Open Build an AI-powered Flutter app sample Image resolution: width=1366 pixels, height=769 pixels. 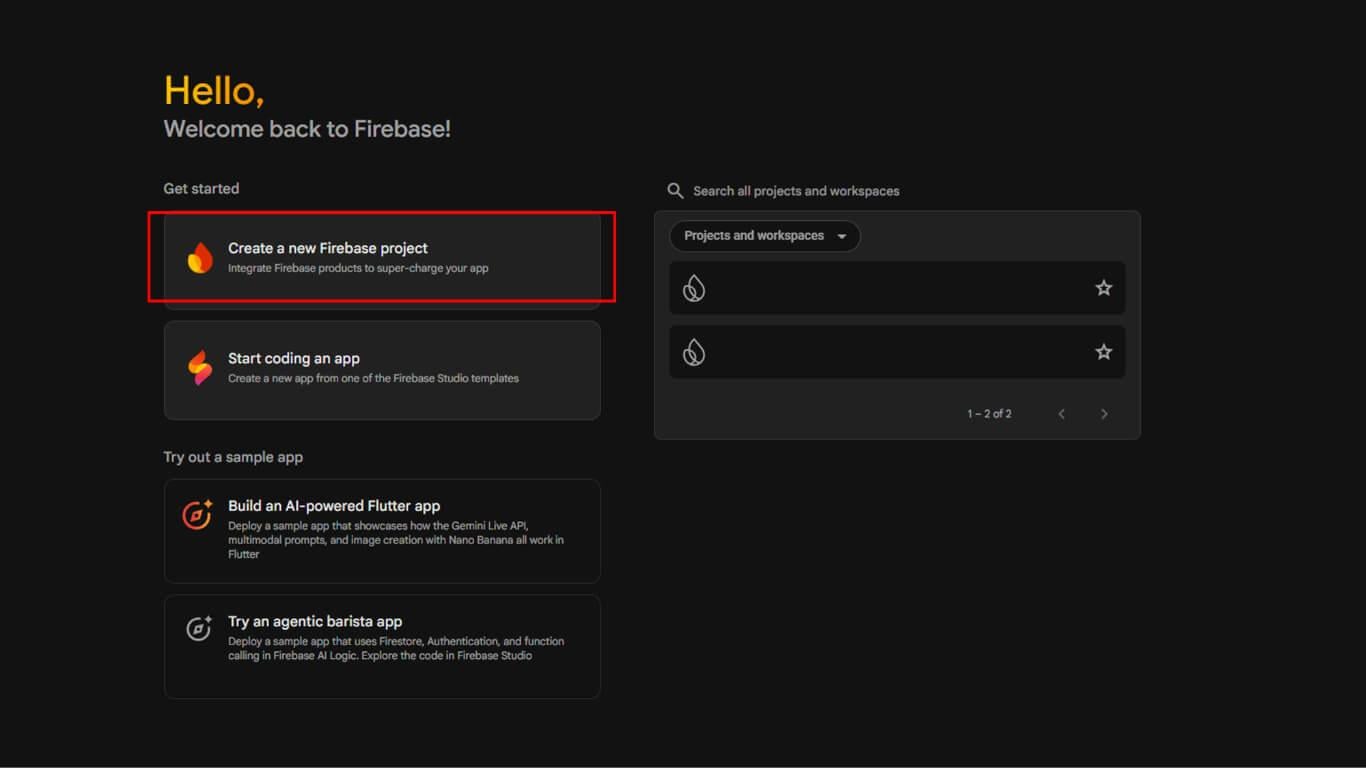pos(382,530)
